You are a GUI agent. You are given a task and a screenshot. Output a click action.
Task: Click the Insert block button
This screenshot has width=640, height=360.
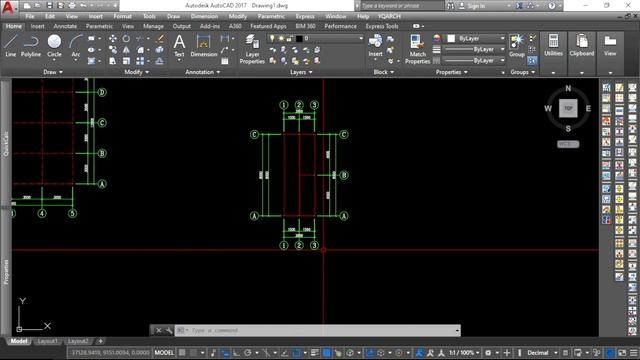[375, 46]
